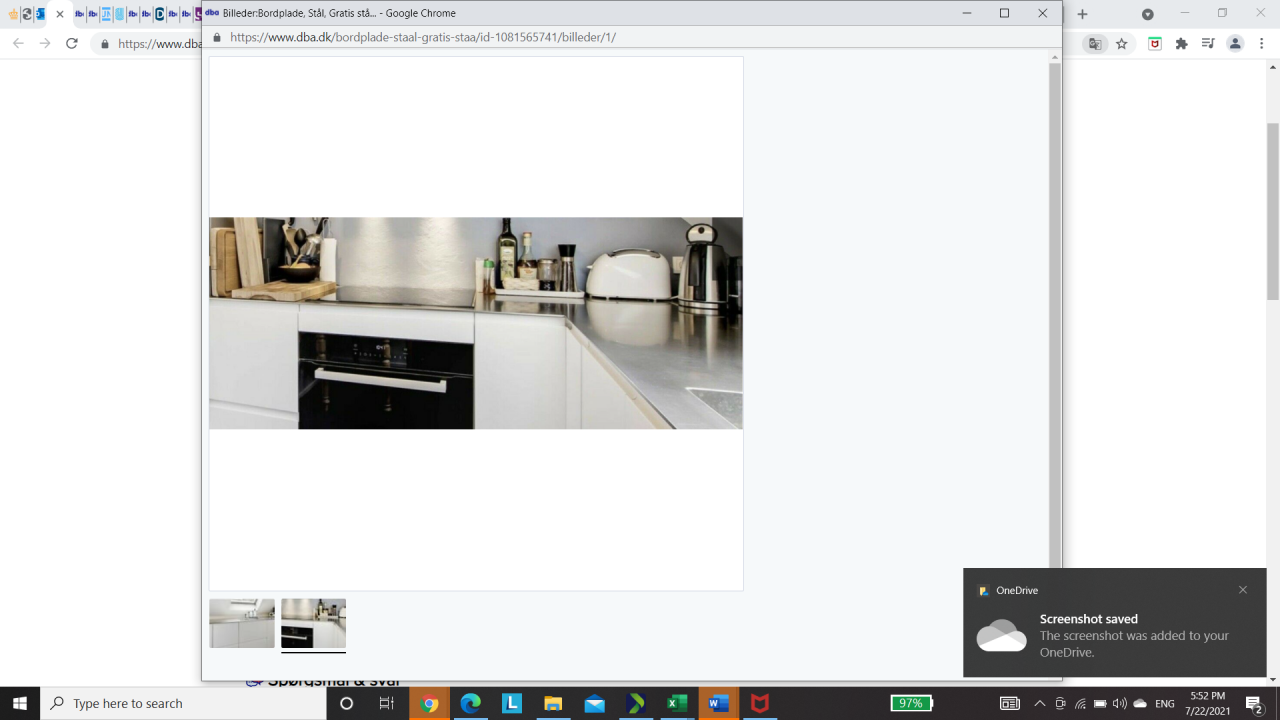Viewport: 1280px width, 720px height.
Task: Open the blue L app on taskbar
Action: pos(512,703)
